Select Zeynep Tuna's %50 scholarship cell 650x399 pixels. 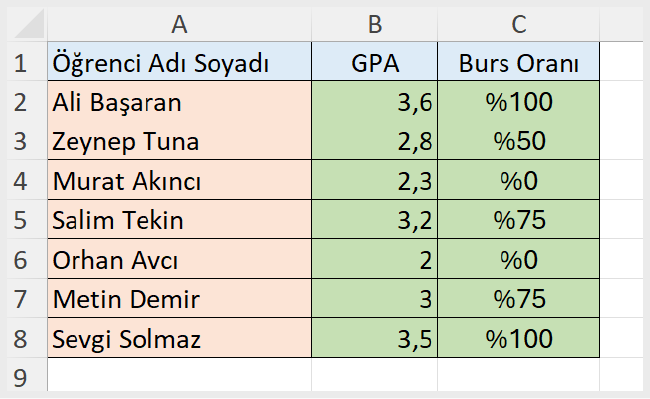click(x=519, y=140)
